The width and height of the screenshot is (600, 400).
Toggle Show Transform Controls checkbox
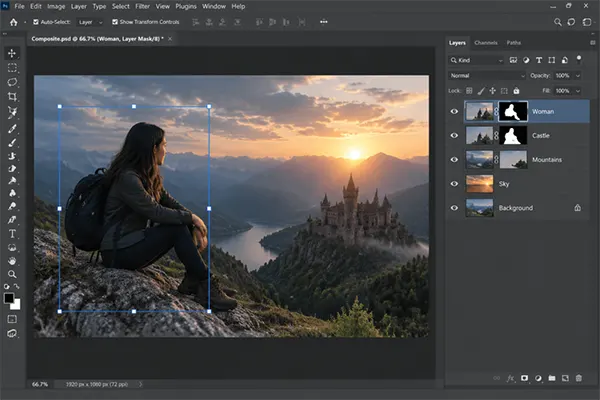pyautogui.click(x=115, y=22)
